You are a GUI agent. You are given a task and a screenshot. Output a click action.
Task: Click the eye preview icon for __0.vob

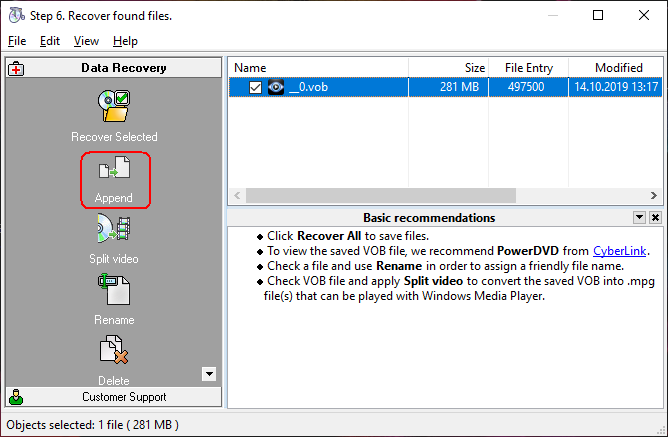pyautogui.click(x=276, y=87)
